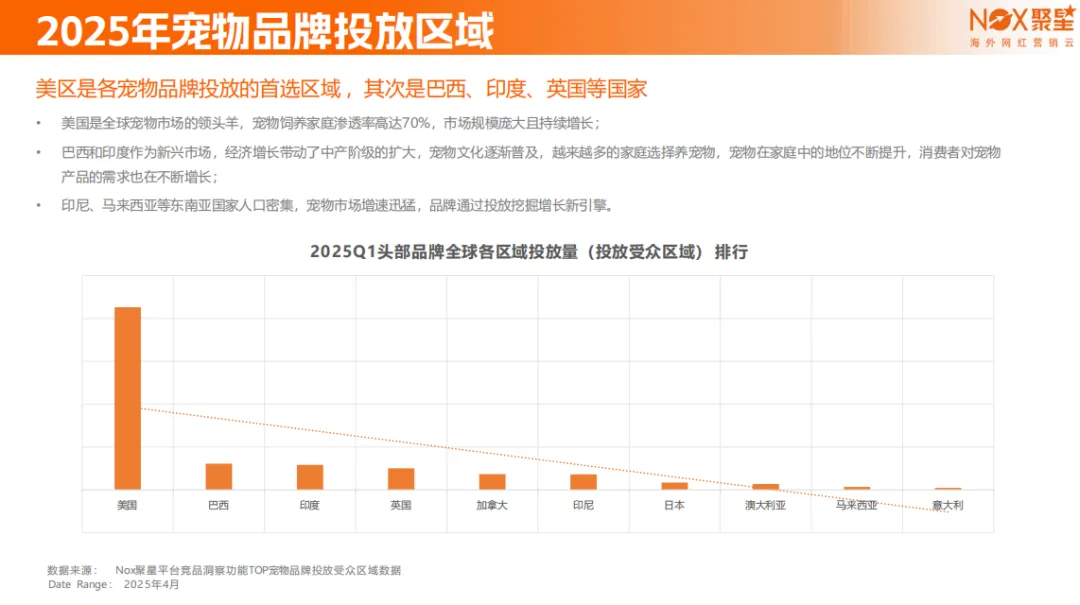The width and height of the screenshot is (1080, 605).
Task: Select the 加拿大 bar
Action: [492, 482]
